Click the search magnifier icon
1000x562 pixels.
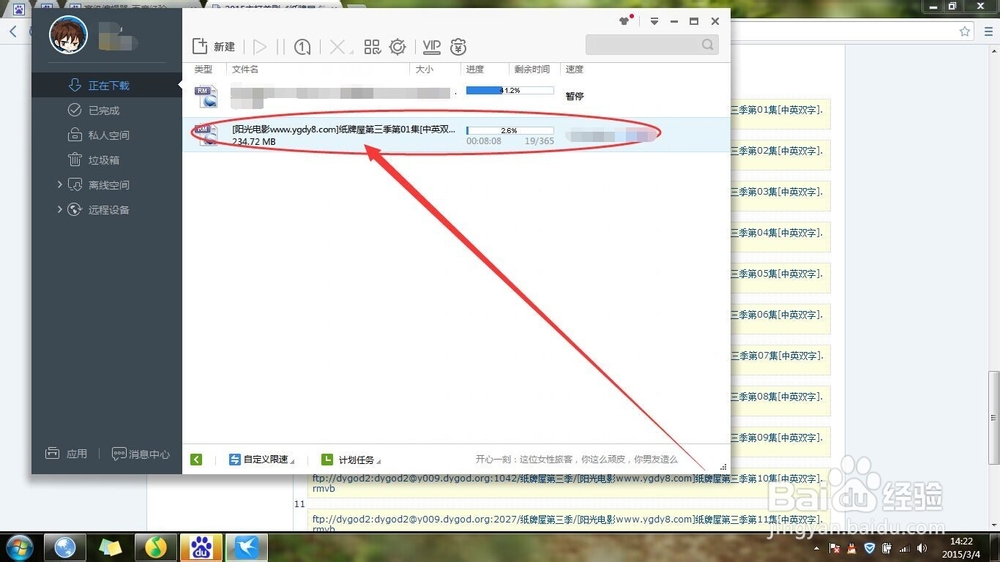pos(708,45)
